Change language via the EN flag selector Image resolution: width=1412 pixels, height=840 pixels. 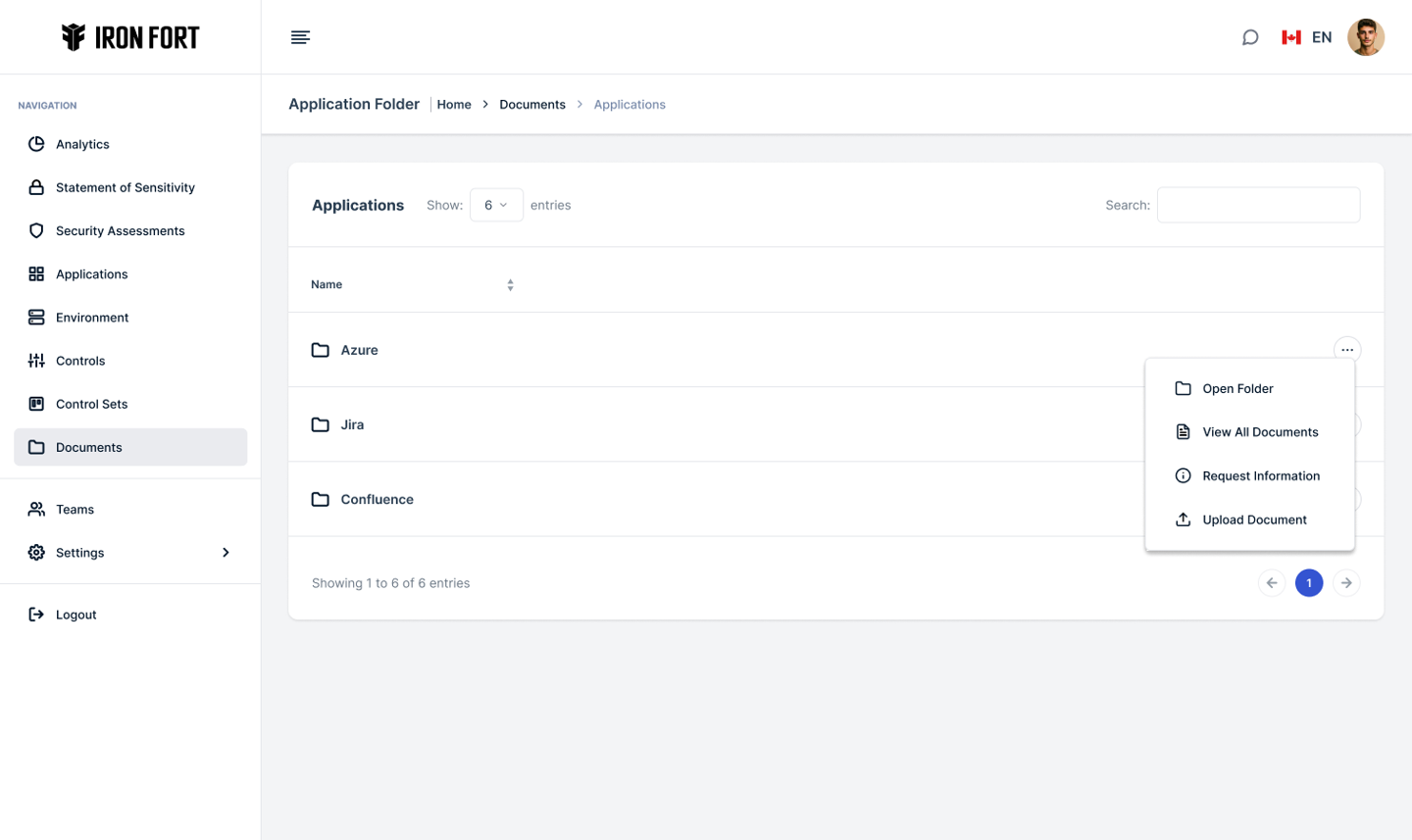(1306, 37)
